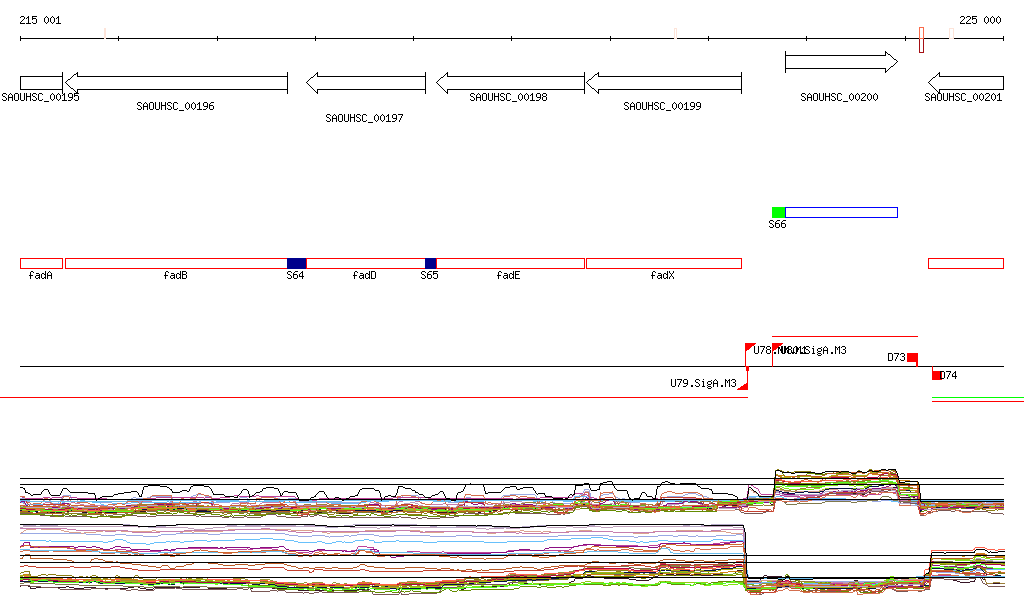This screenshot has height=611, width=1024.
Task: Click the small marker box on ruler
Action: [921, 40]
